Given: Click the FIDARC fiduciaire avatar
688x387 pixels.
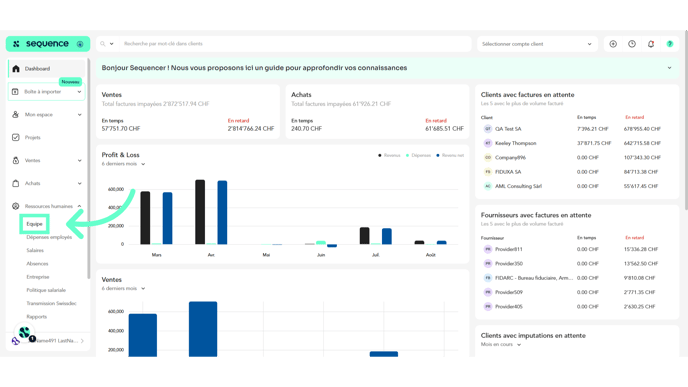Looking at the screenshot, I should tap(487, 278).
